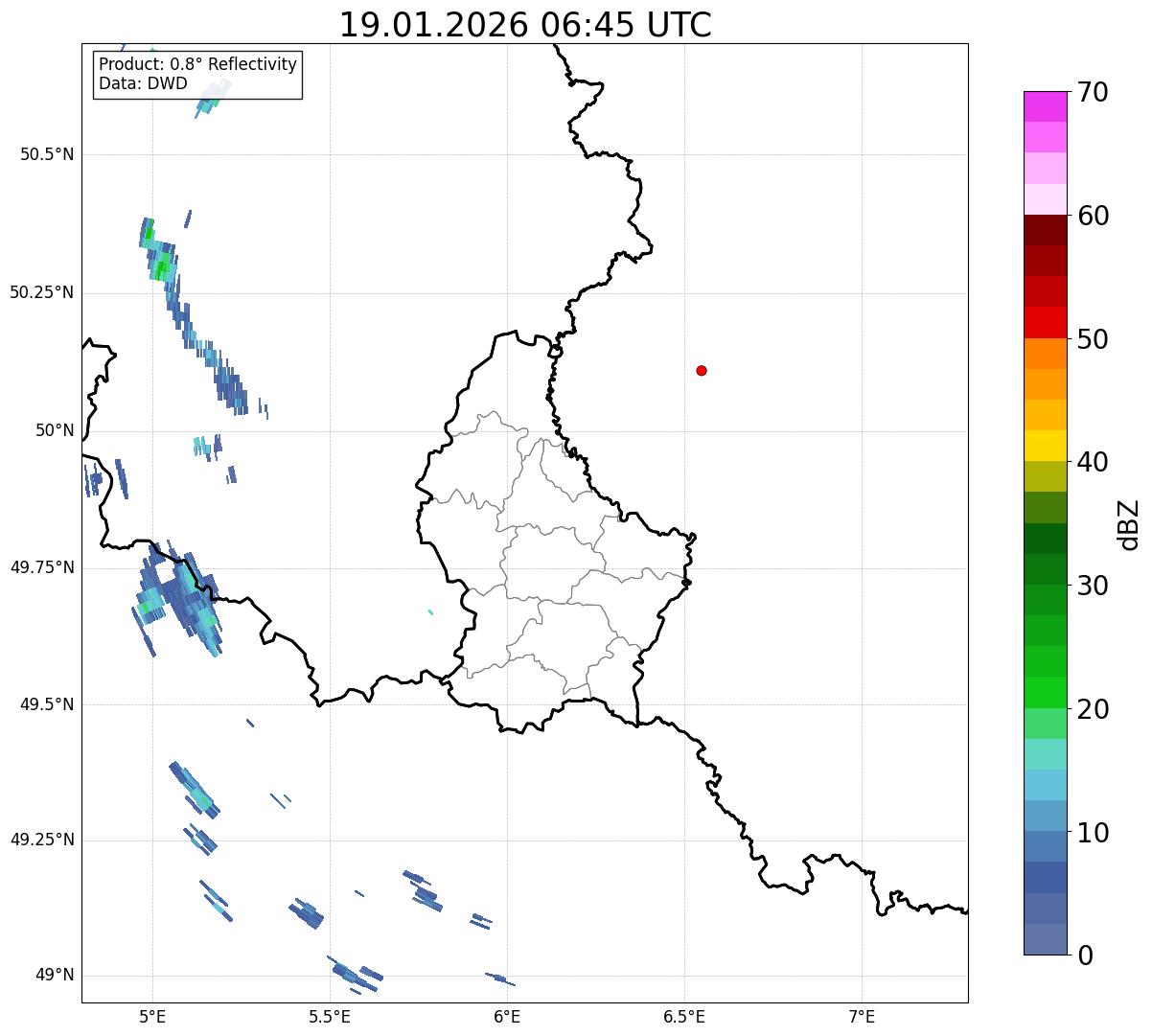Viewport: 1152px width, 1036px height.
Task: Click the olive colorbar segment below 40
Action: click(x=1045, y=477)
